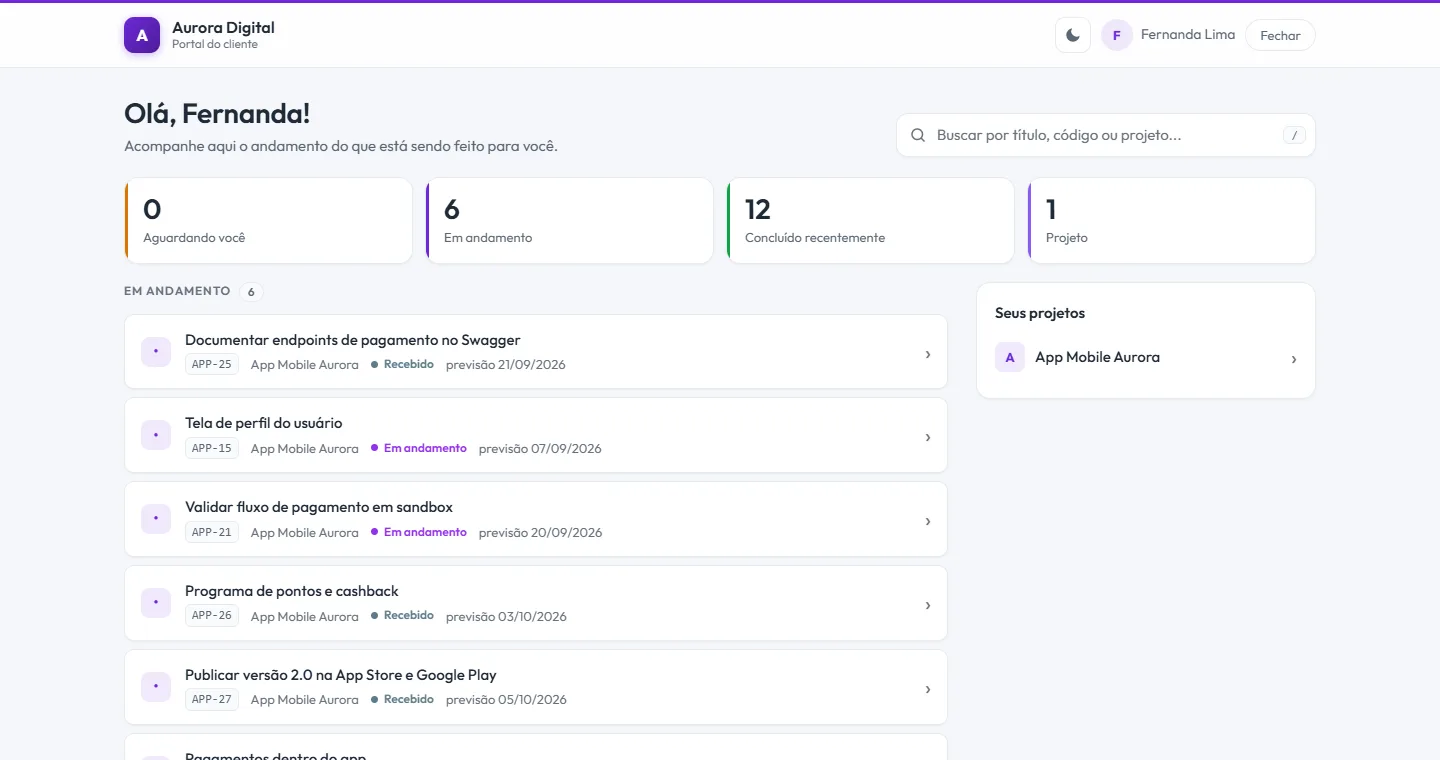Click previsão 03/10/2026 date
1440x760 pixels.
click(x=506, y=617)
